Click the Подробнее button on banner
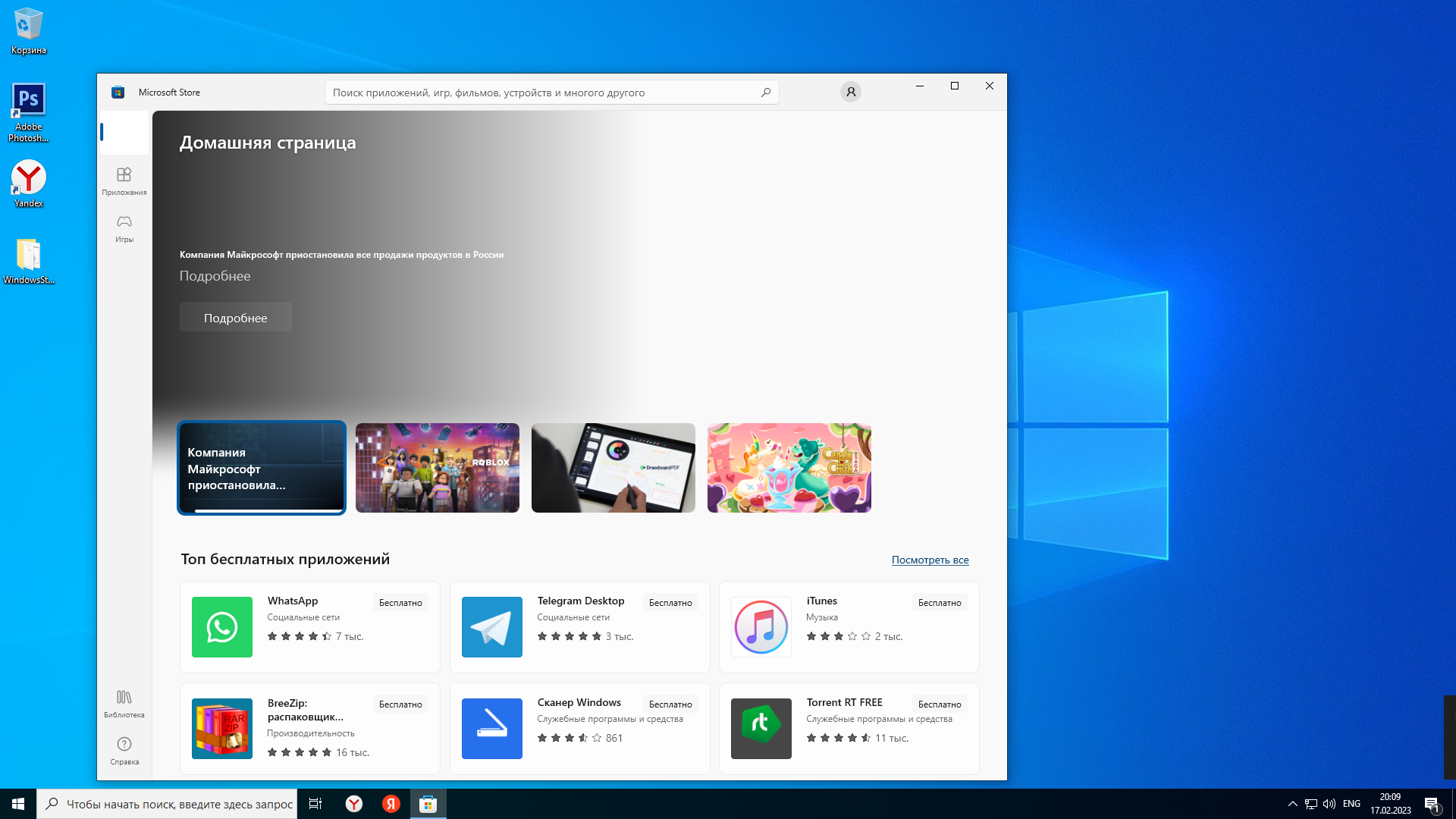Viewport: 1456px width, 819px height. (236, 318)
